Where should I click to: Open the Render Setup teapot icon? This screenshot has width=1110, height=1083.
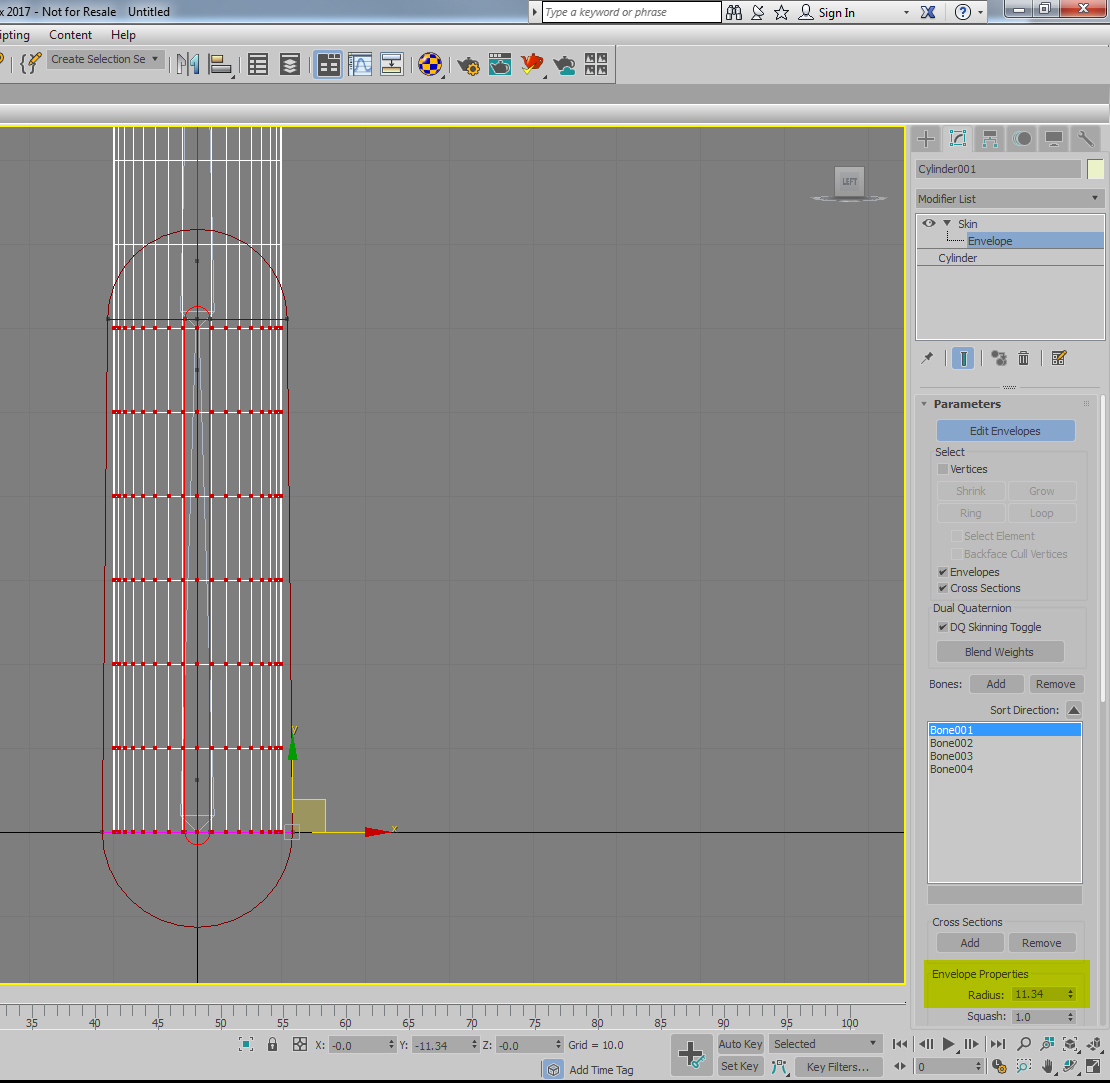click(467, 65)
